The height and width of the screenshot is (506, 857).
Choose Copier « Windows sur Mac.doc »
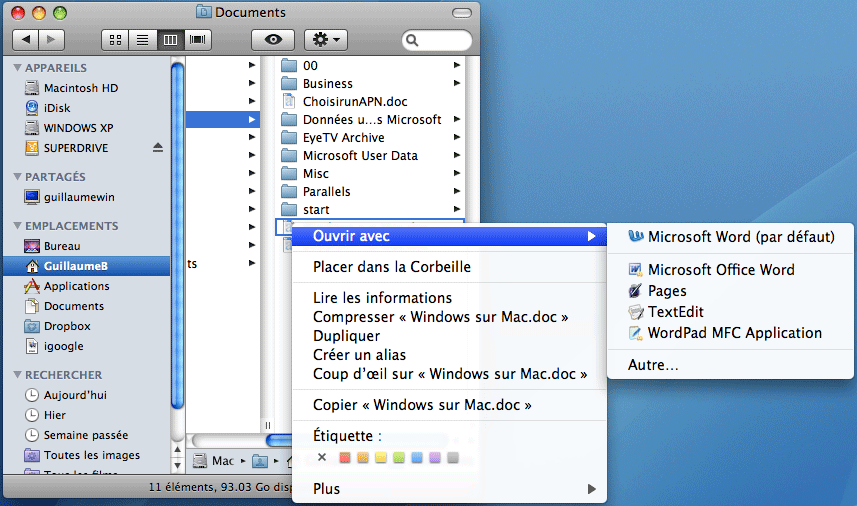pyautogui.click(x=449, y=405)
